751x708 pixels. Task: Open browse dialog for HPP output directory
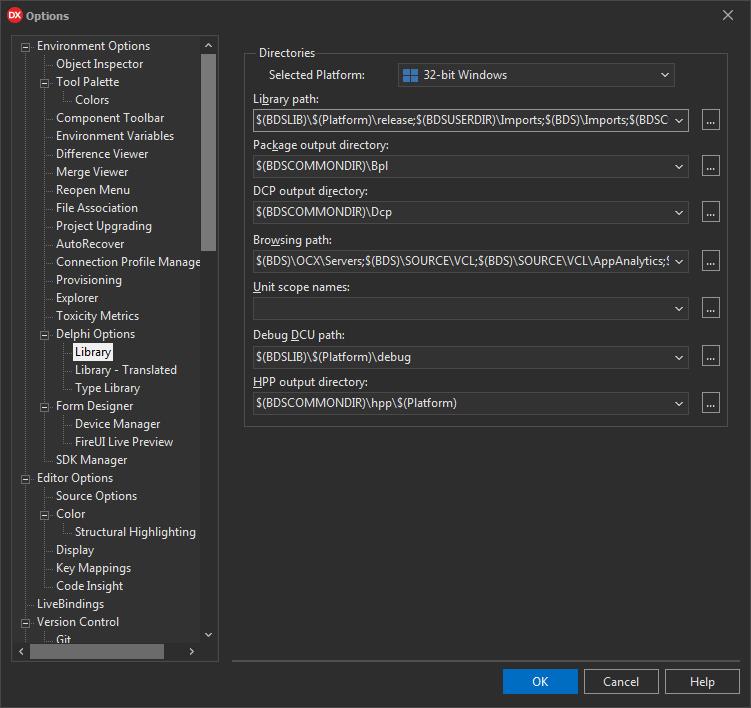[x=710, y=403]
